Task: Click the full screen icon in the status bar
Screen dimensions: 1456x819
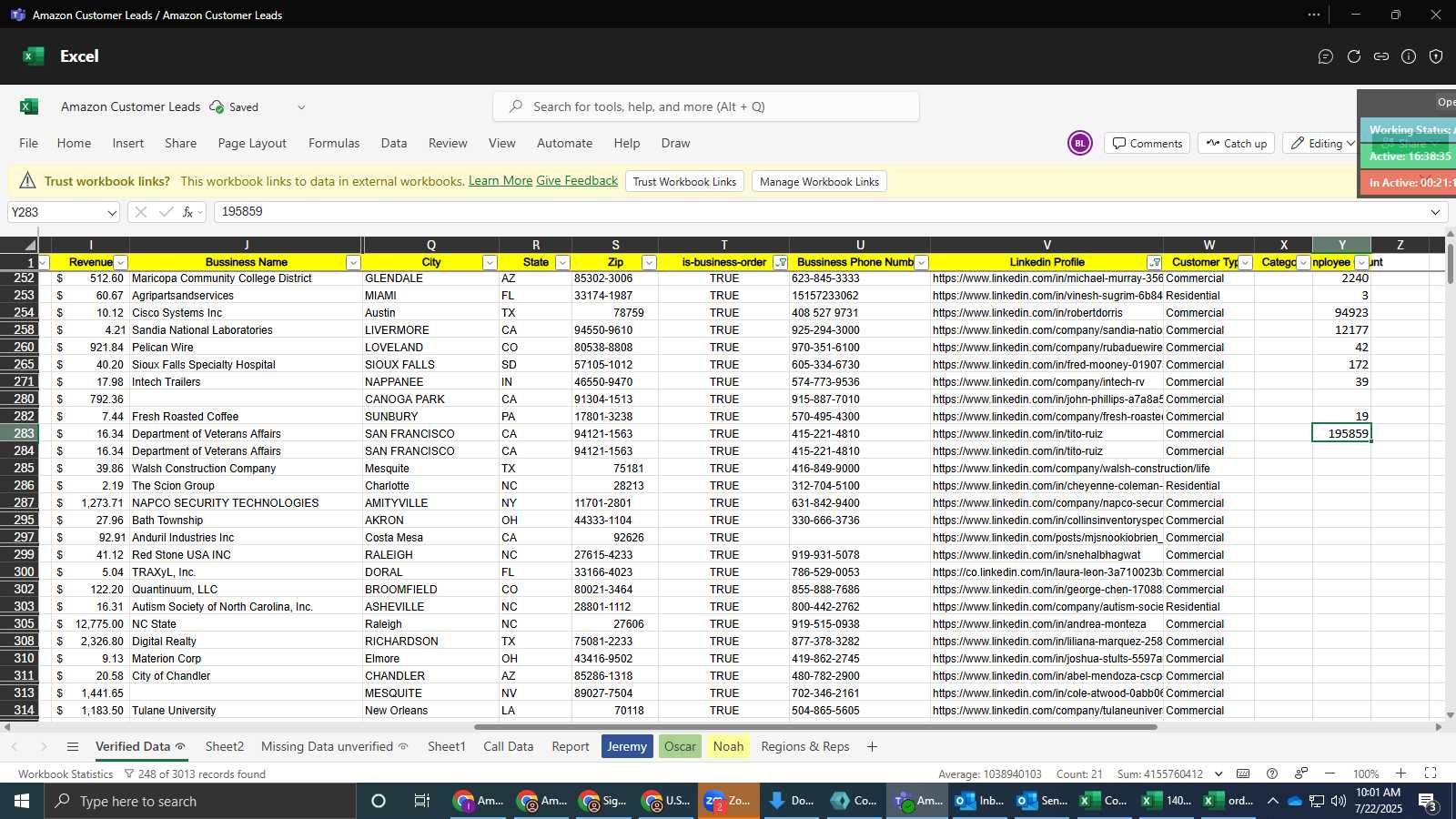Action: click(1431, 773)
